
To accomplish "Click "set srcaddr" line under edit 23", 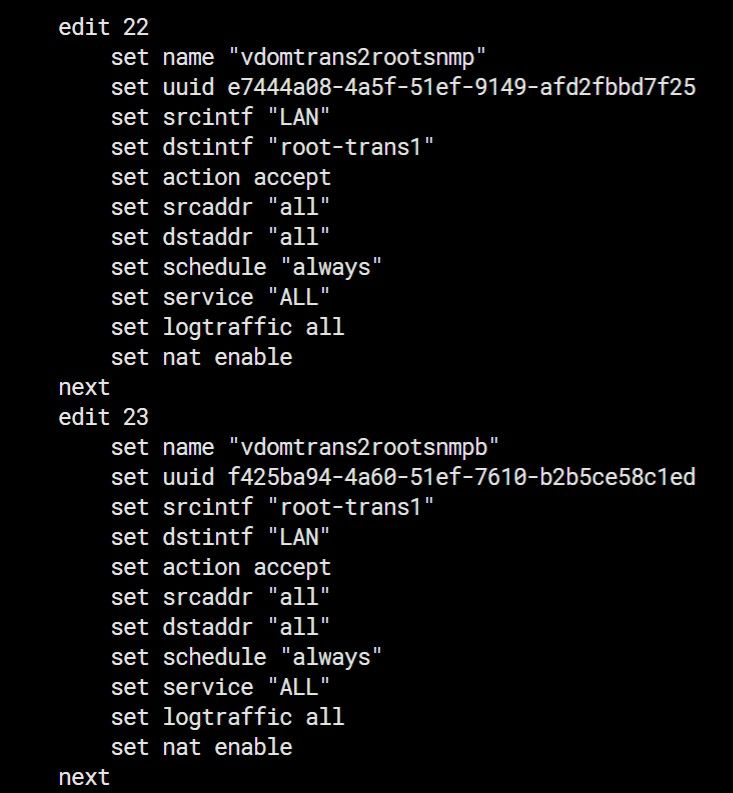I will click(x=221, y=597).
